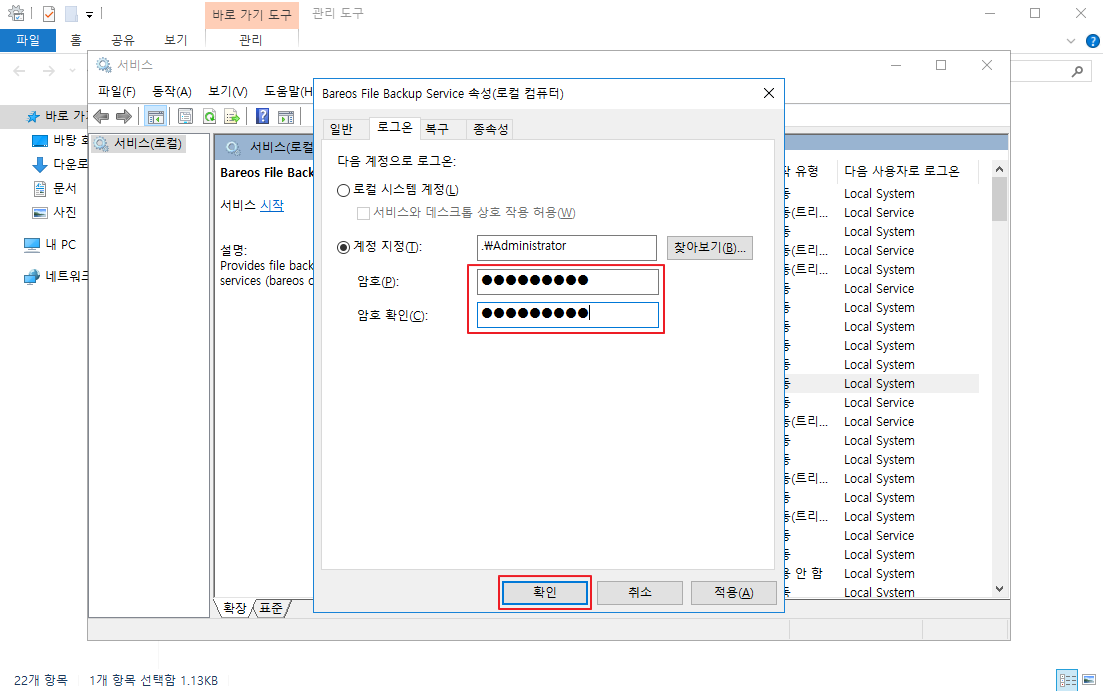Switch Explorer to large icons view
Viewport: 1103px width, 691px height.
(1089, 680)
